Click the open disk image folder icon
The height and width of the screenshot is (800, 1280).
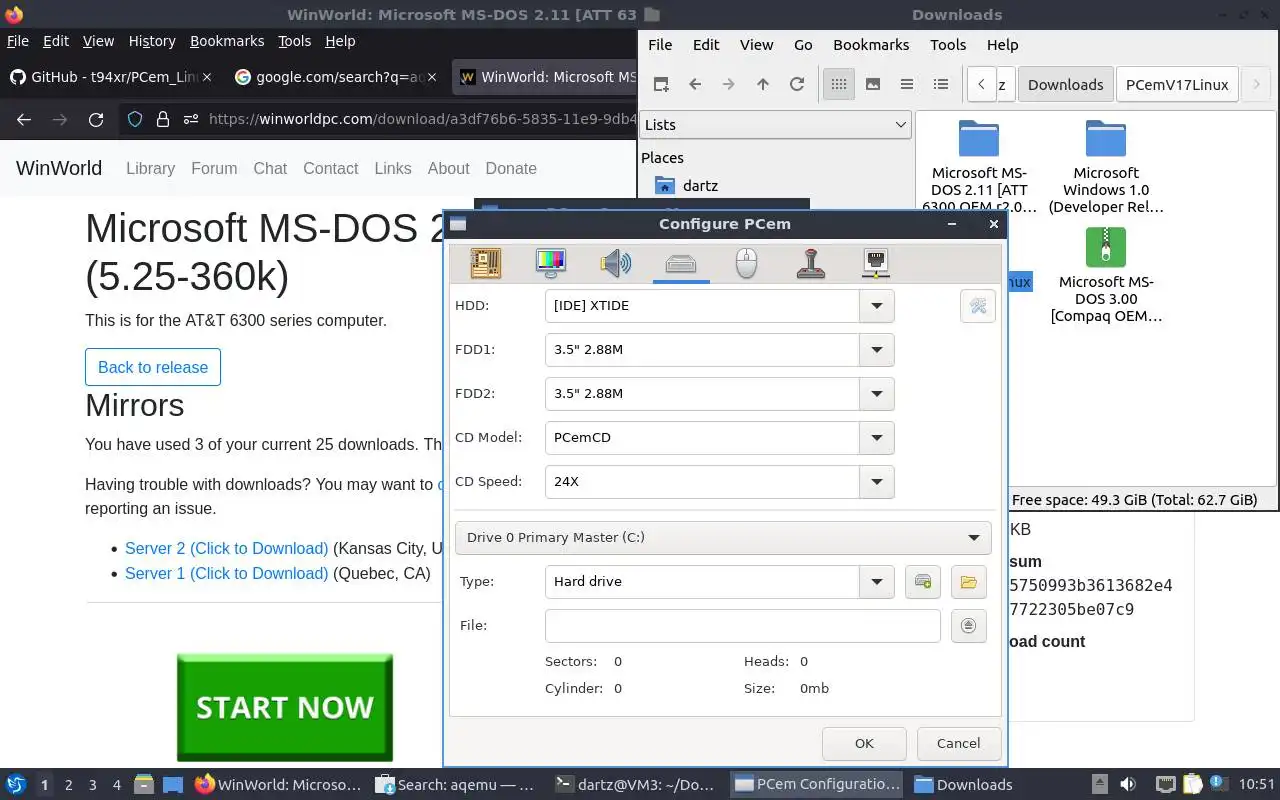pos(968,582)
